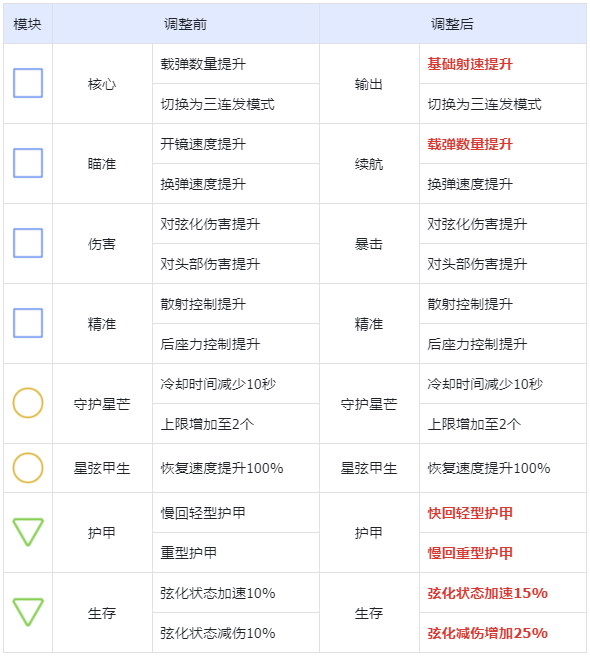Click the red 弦化减伤增加25% text

[x=487, y=633]
